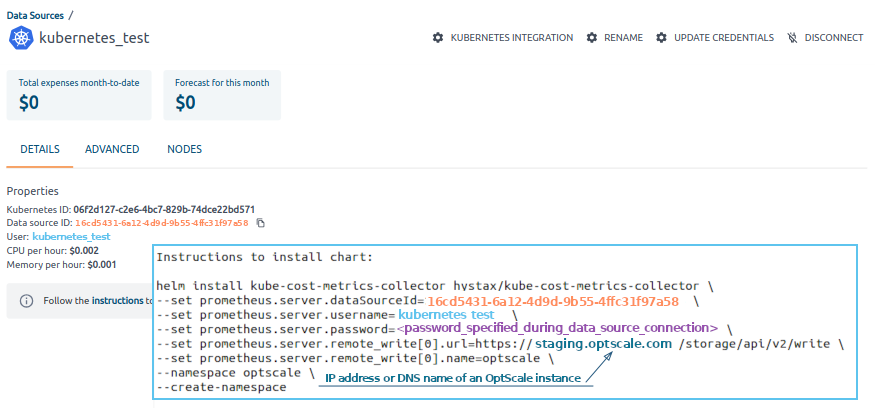Click the KUBERNETES INTEGRATION gear icon

pos(438,38)
